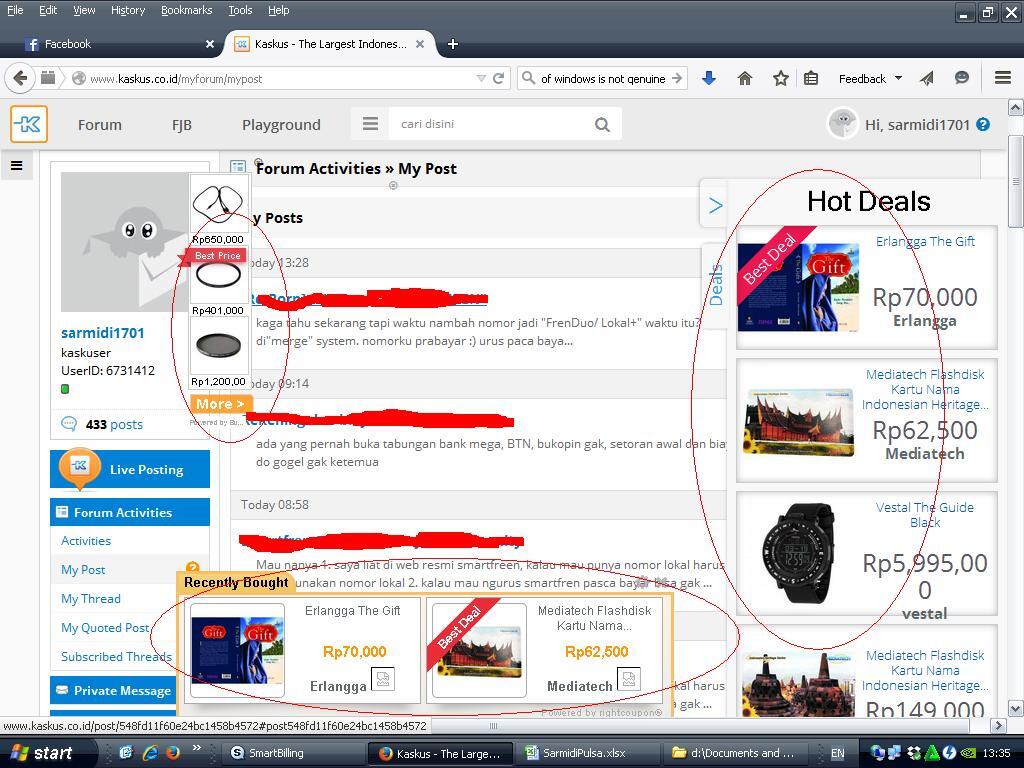Click the 433 posts link
The width and height of the screenshot is (1024, 768).
tap(114, 424)
